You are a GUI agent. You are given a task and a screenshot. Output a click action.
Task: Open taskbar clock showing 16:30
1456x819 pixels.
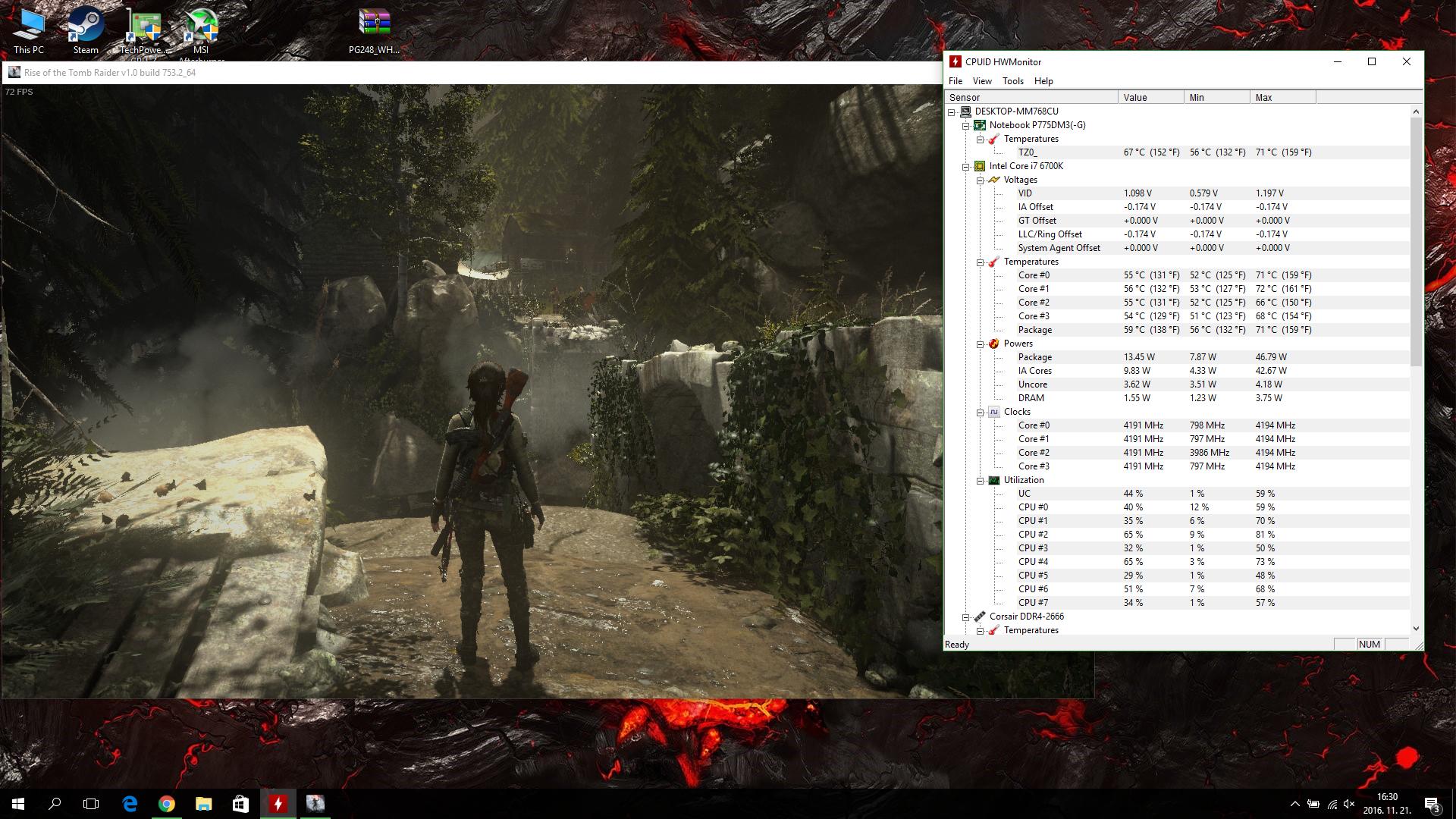coord(1387,804)
